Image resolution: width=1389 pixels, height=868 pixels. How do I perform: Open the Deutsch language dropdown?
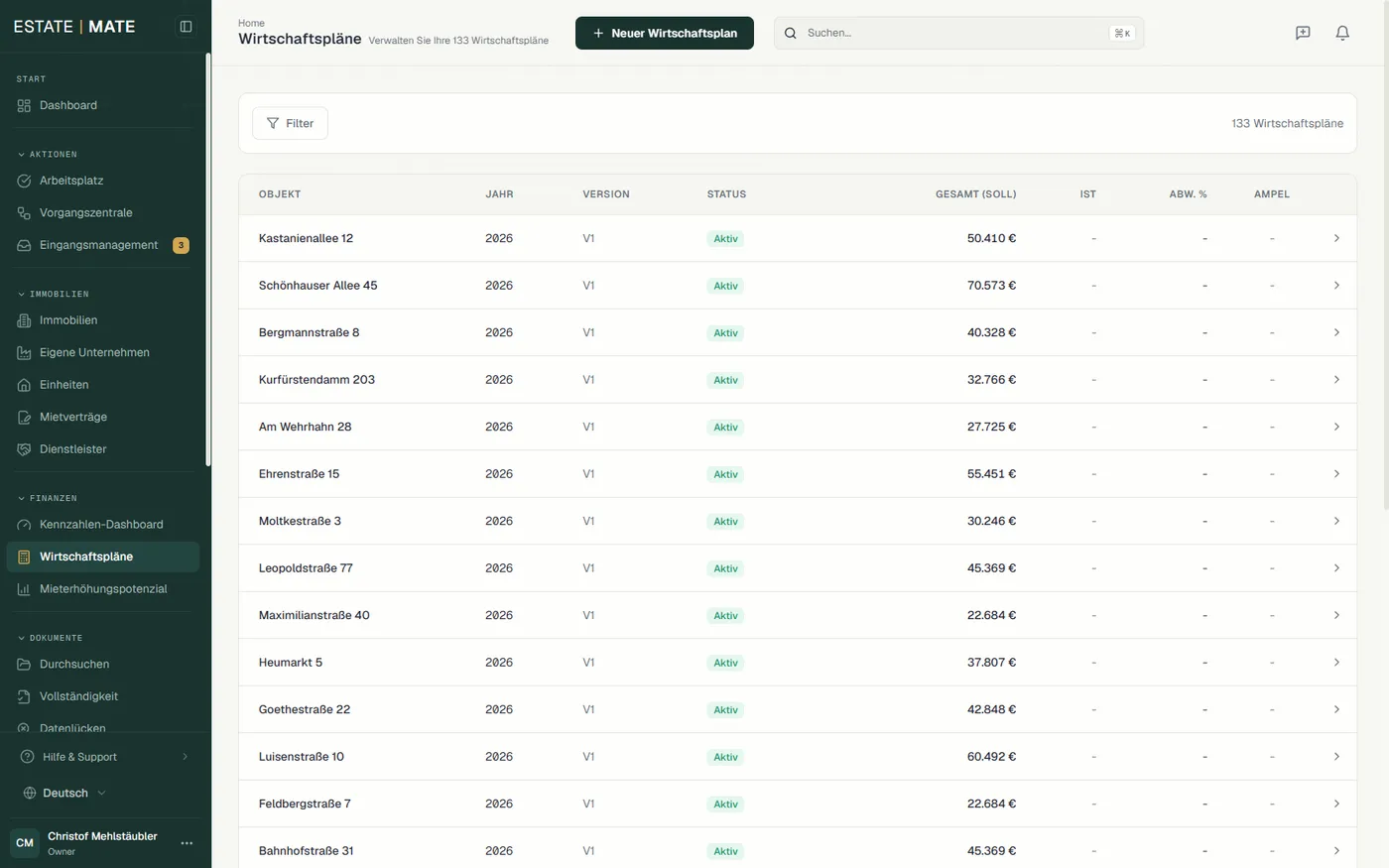click(64, 793)
